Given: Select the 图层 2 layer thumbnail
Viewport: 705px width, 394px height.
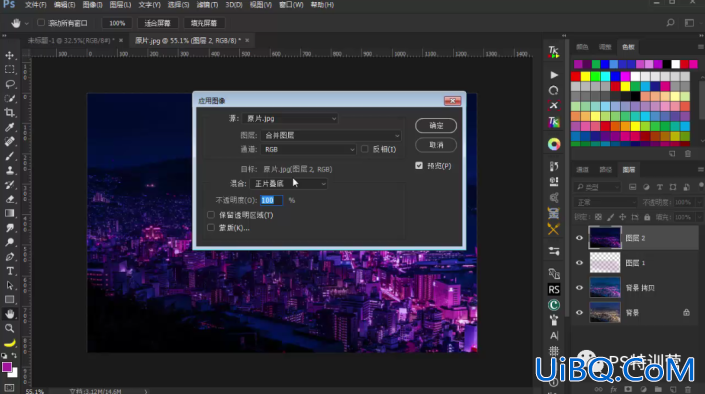Looking at the screenshot, I should click(605, 238).
